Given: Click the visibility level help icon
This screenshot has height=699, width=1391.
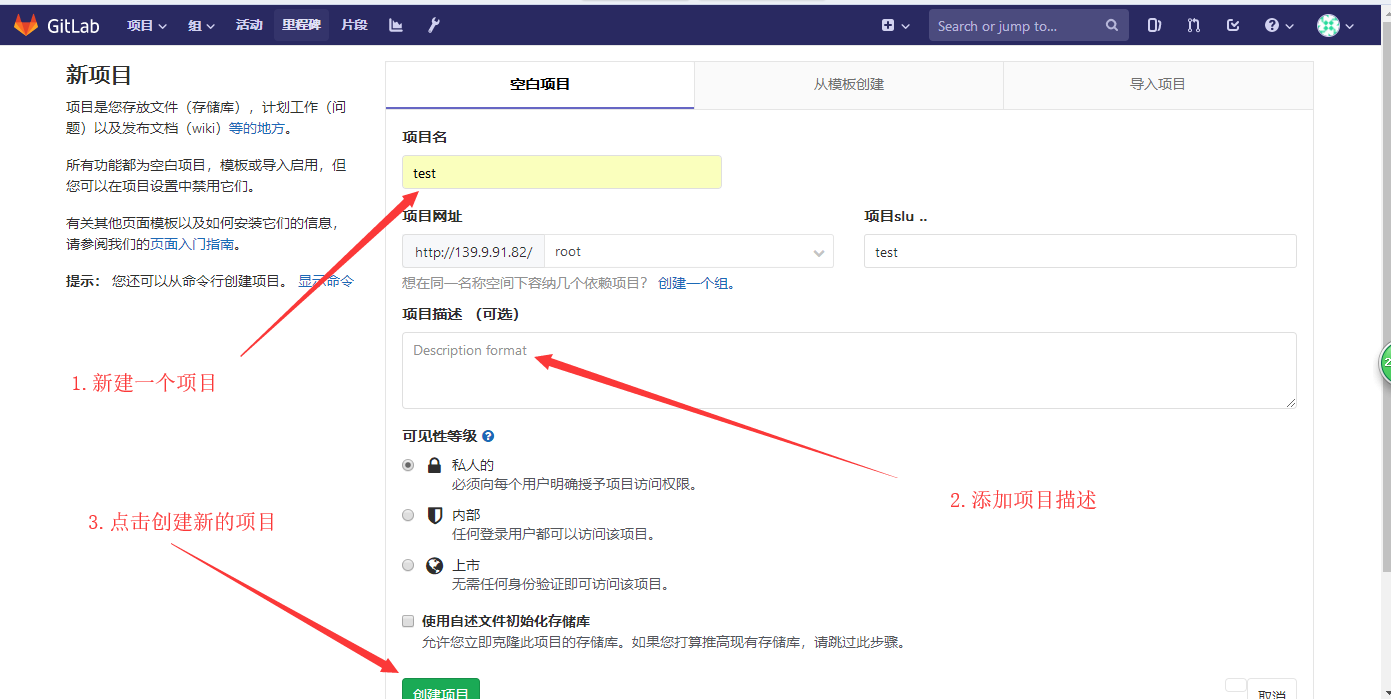Looking at the screenshot, I should coord(488,436).
